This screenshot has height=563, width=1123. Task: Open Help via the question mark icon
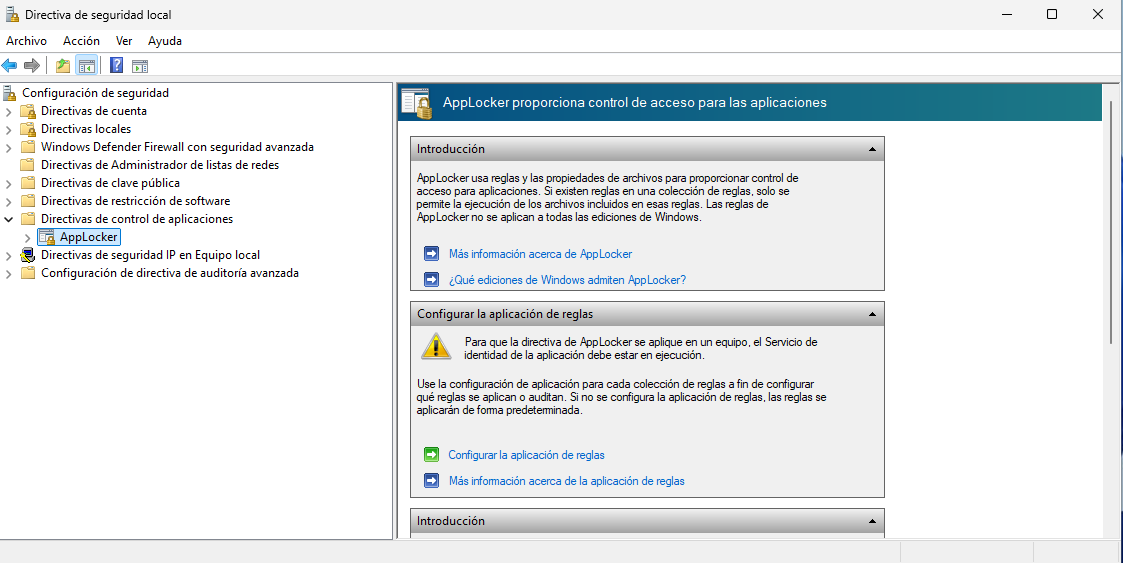pos(117,66)
